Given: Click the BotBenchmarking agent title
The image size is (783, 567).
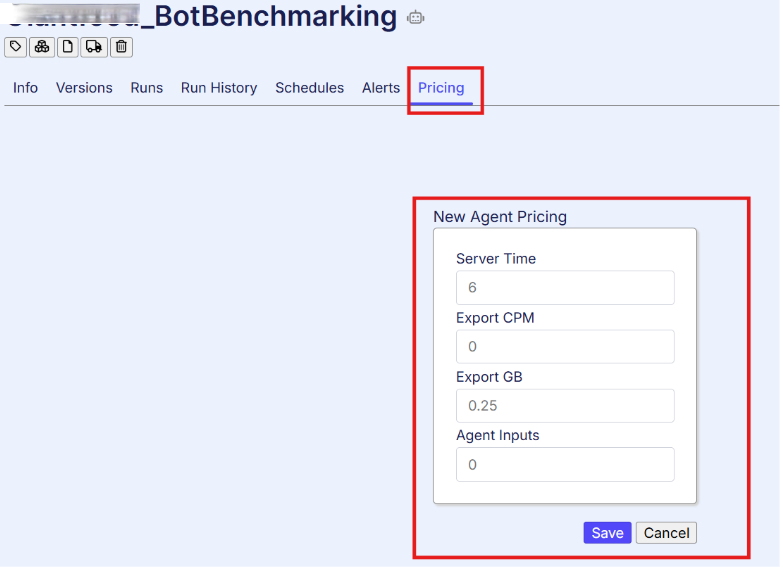Looking at the screenshot, I should pos(268,17).
